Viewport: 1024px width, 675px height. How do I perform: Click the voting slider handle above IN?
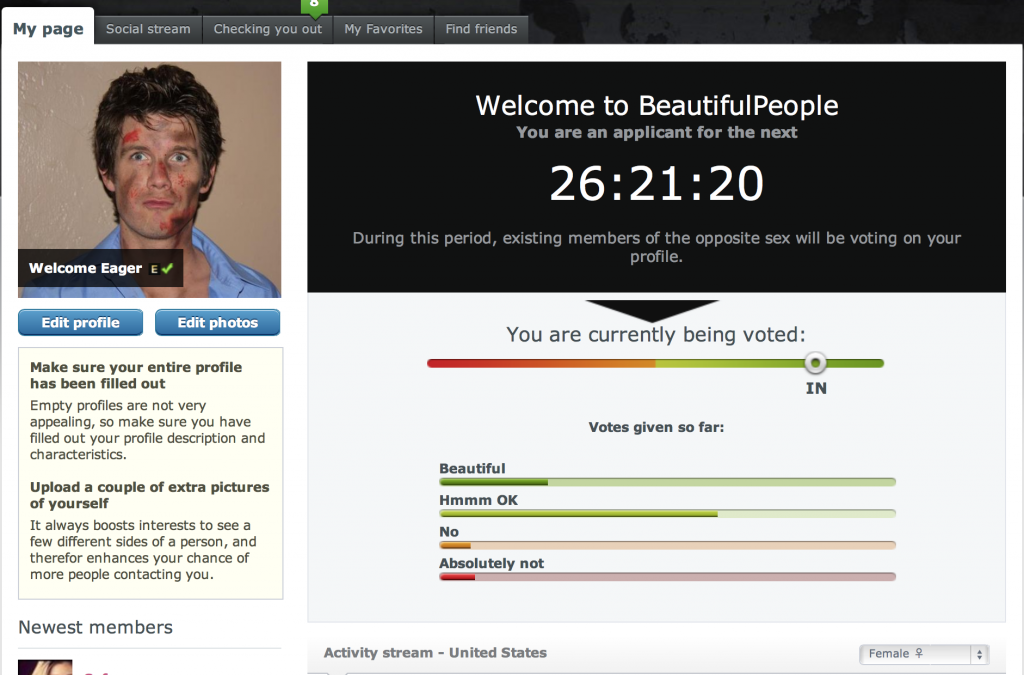pyautogui.click(x=815, y=363)
